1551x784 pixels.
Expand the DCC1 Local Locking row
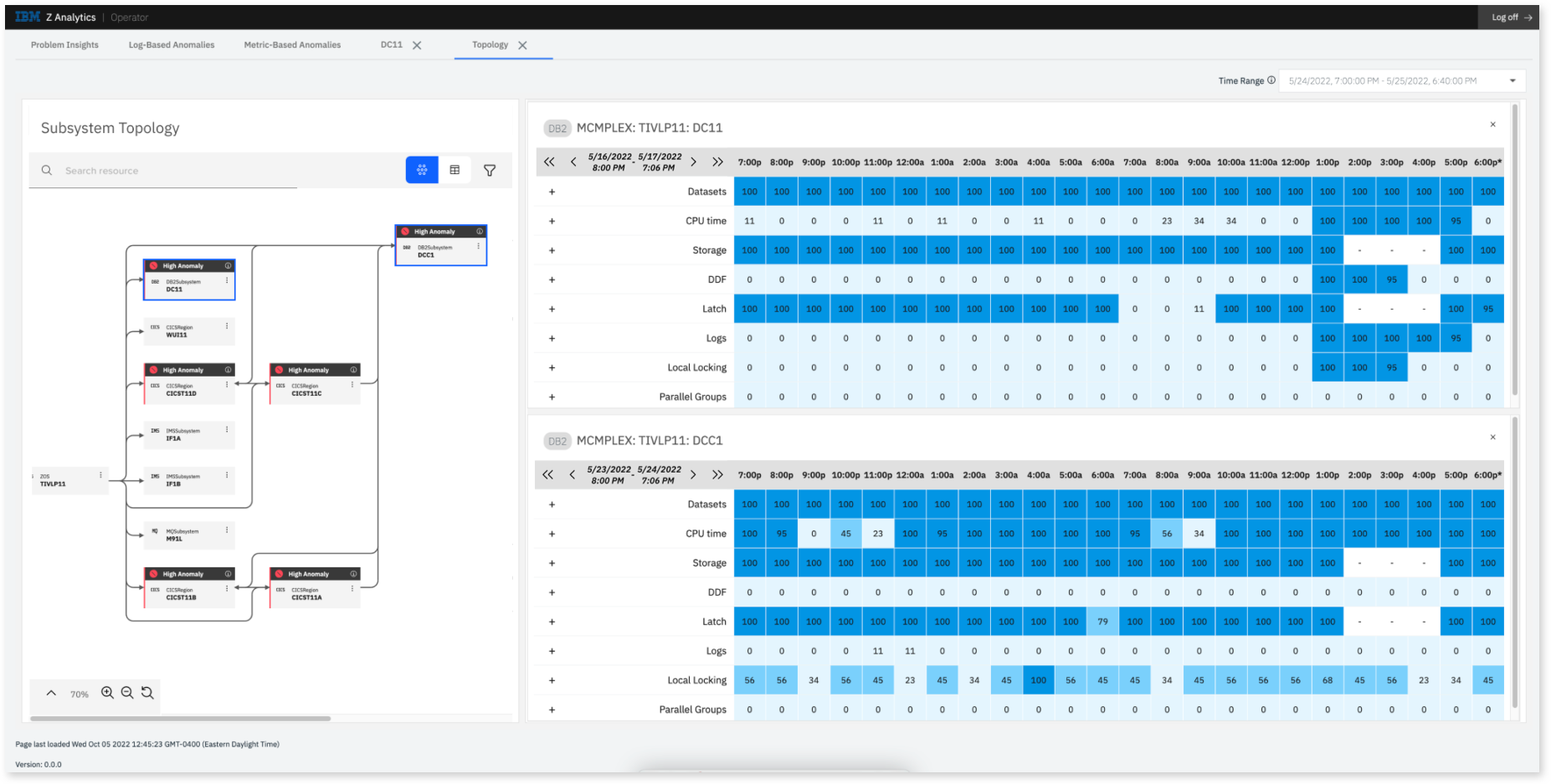coord(552,680)
